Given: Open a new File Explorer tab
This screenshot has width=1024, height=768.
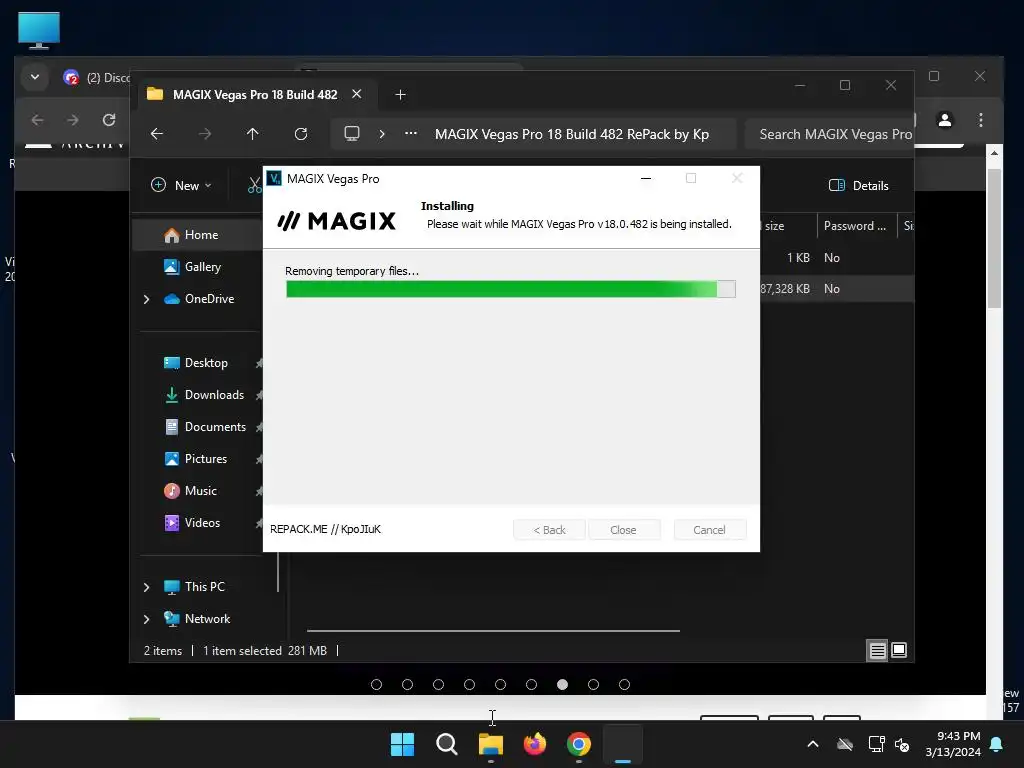Looking at the screenshot, I should (400, 95).
